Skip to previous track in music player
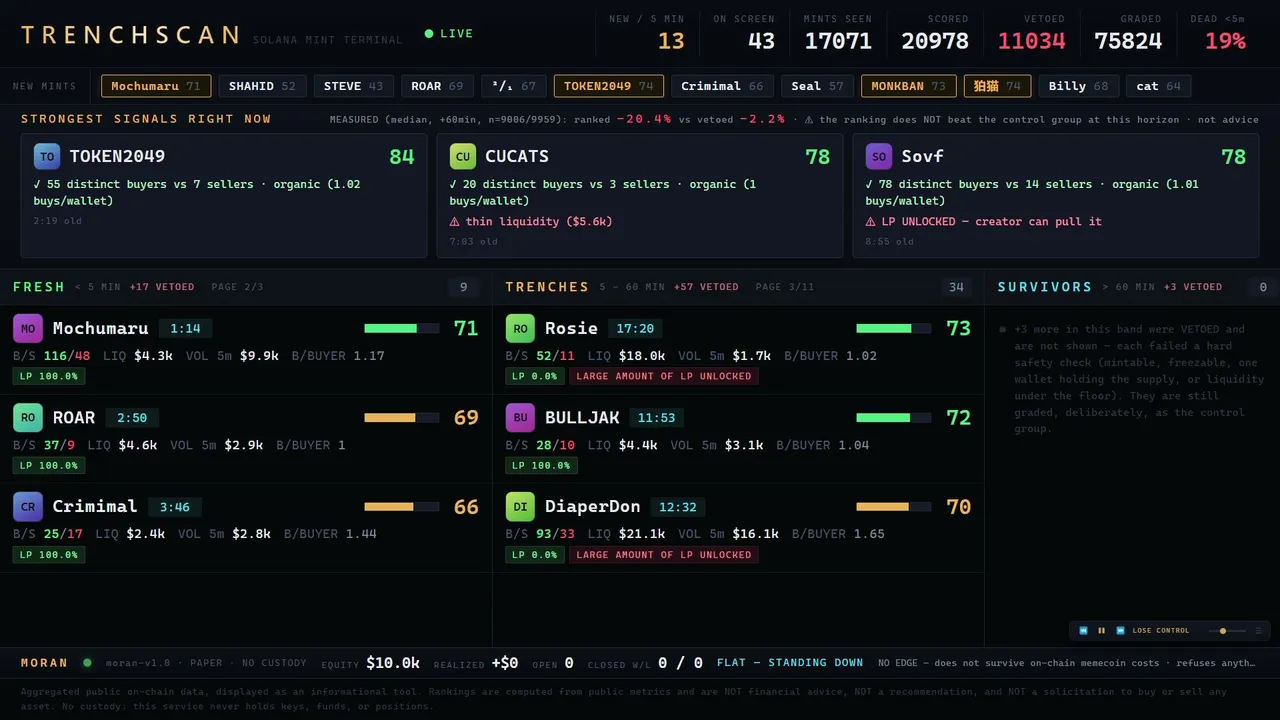This screenshot has width=1280, height=720. coord(1083,631)
